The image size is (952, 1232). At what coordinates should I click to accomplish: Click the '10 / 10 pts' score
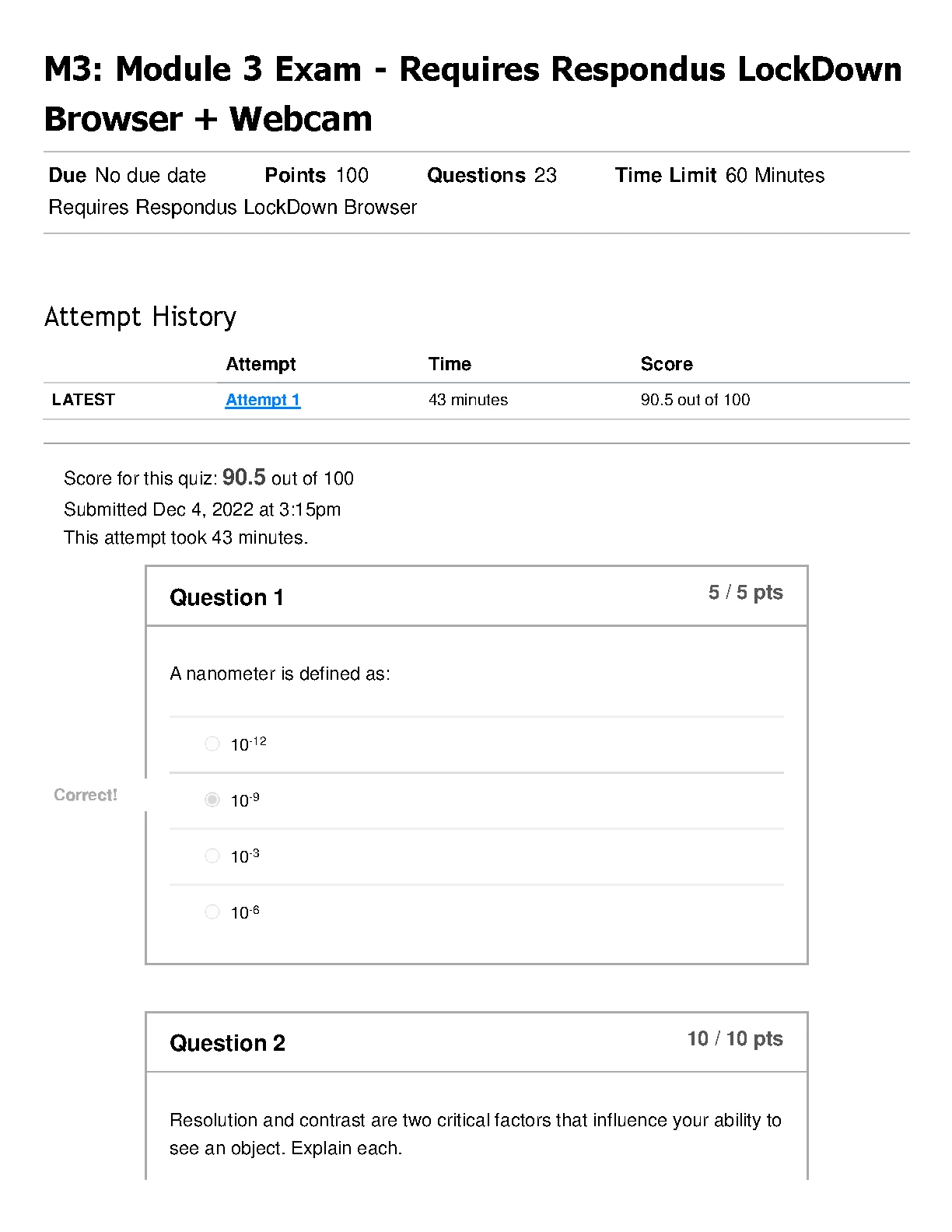pyautogui.click(x=735, y=1039)
